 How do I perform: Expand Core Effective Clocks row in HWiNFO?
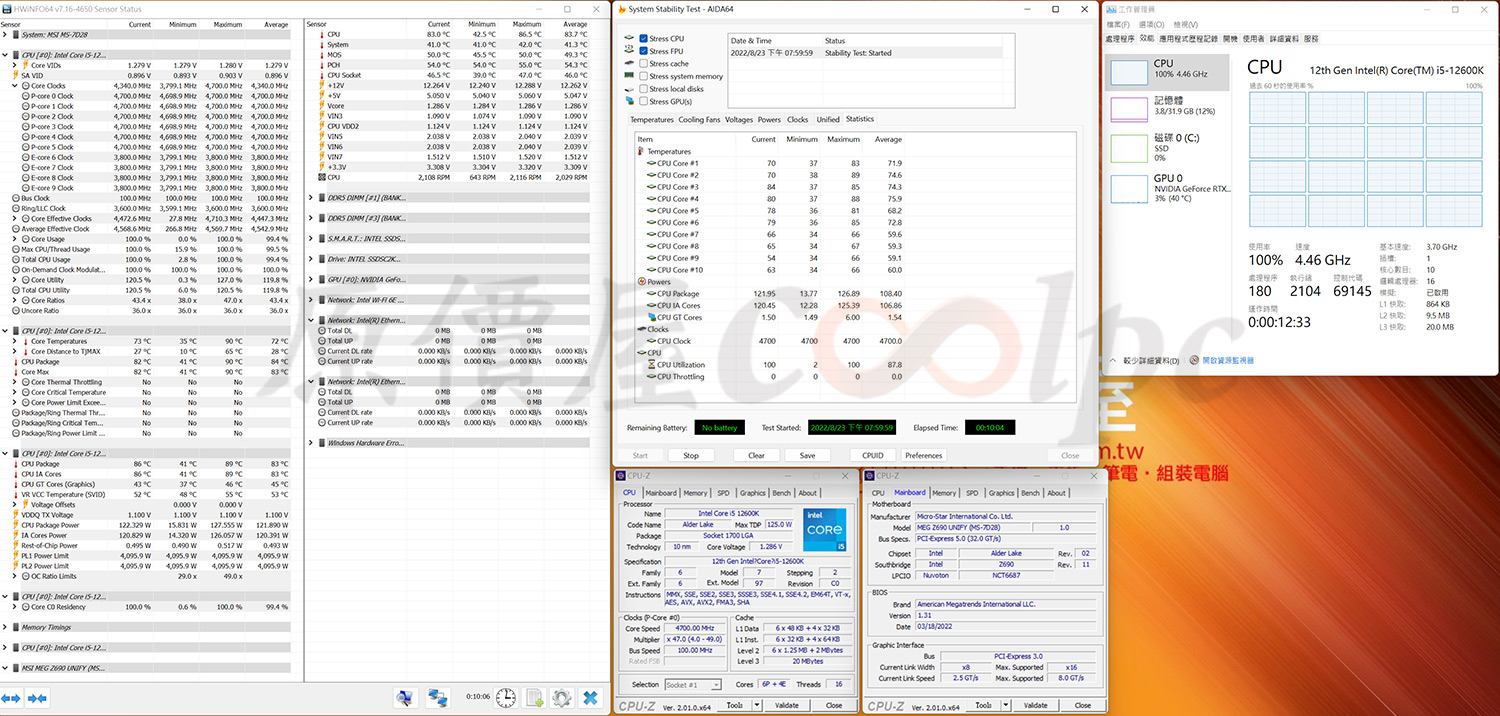[x=15, y=219]
